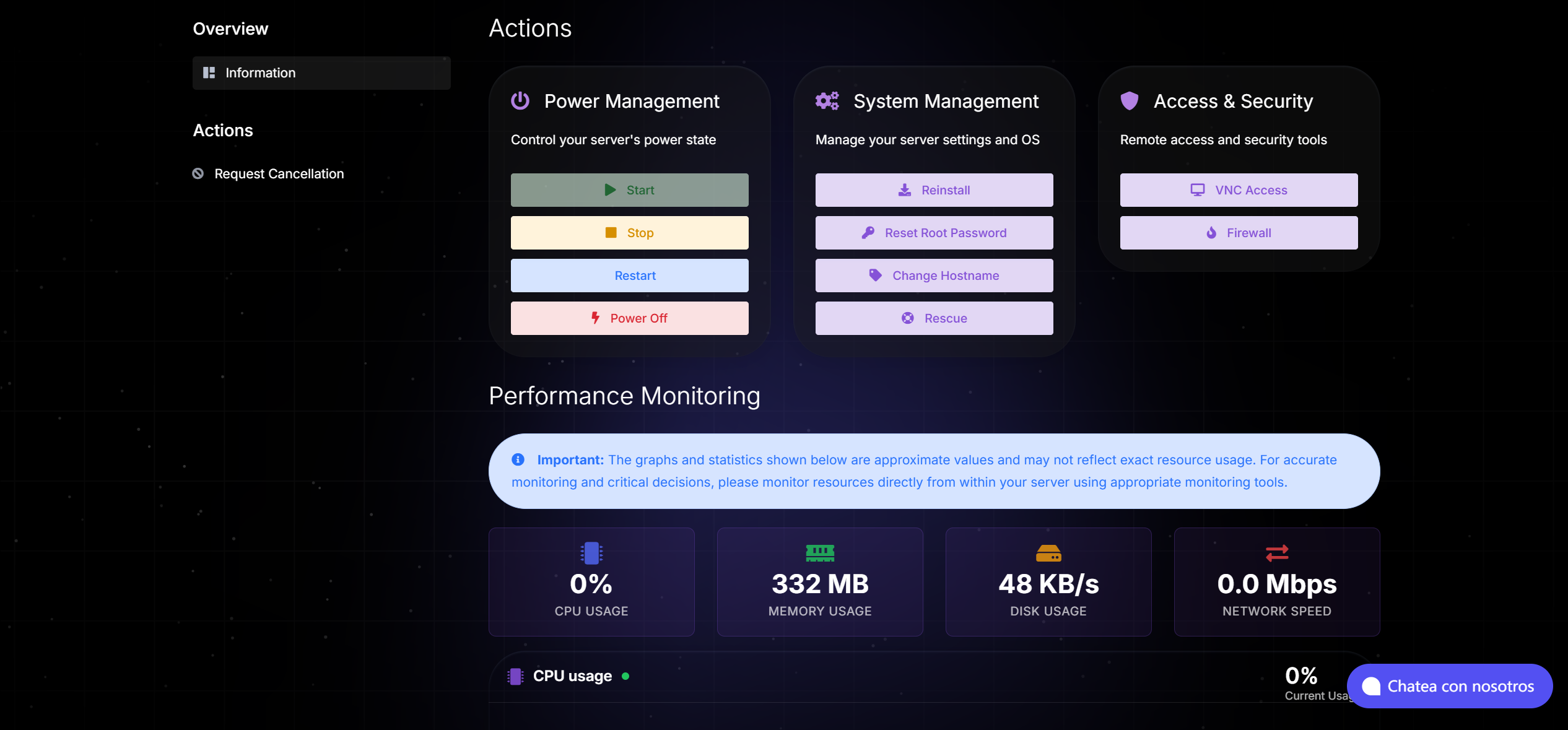Click the Power Management card title

[632, 102]
